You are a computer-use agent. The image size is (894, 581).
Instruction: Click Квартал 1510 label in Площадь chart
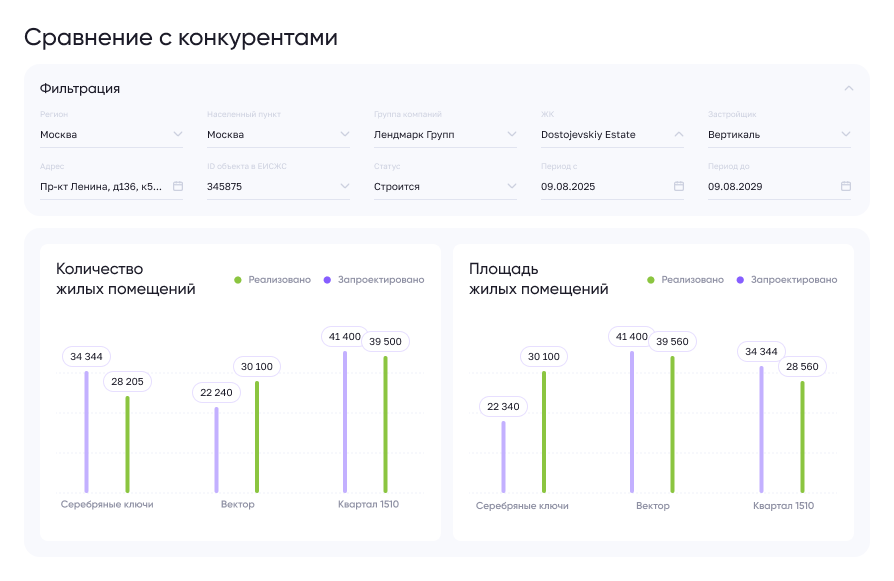click(x=783, y=506)
